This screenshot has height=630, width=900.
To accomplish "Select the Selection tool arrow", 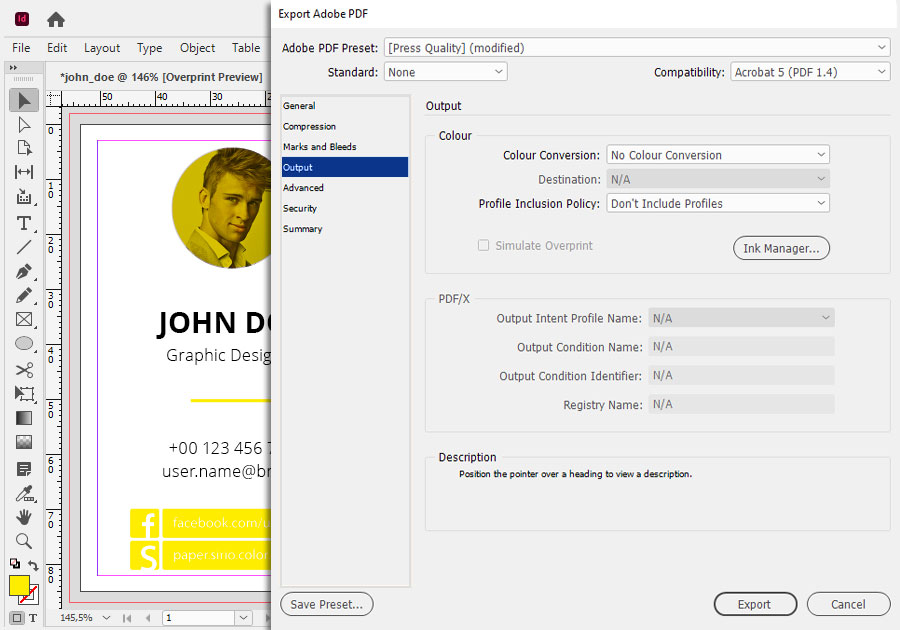I will click(24, 100).
